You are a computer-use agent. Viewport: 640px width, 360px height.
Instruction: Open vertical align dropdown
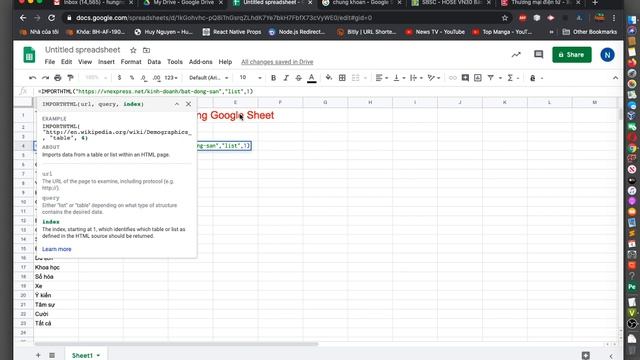399,78
